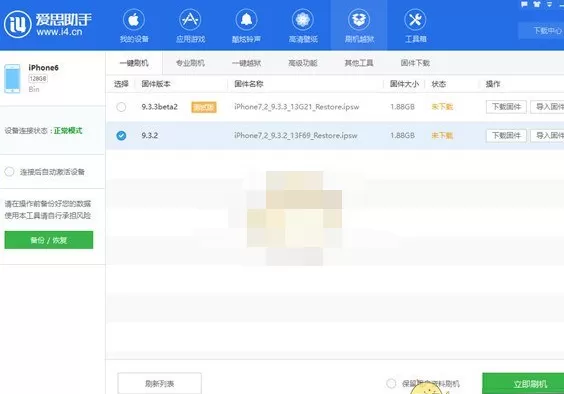Click the shirt skin-theme icon
564x394 pixels.
click(x=537, y=4)
